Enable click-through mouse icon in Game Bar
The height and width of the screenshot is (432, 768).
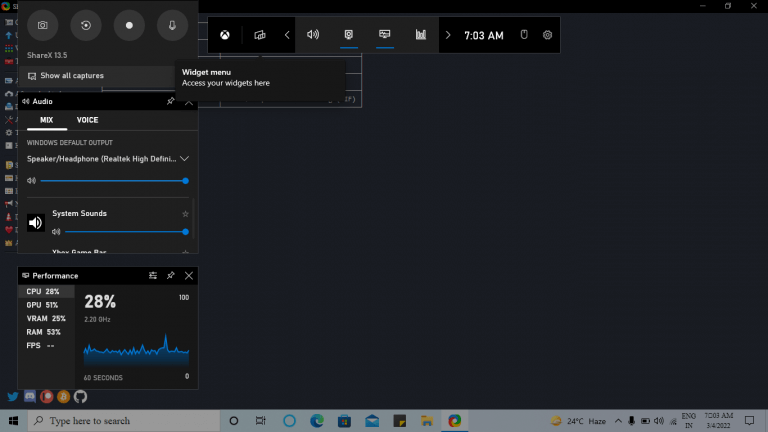click(524, 35)
